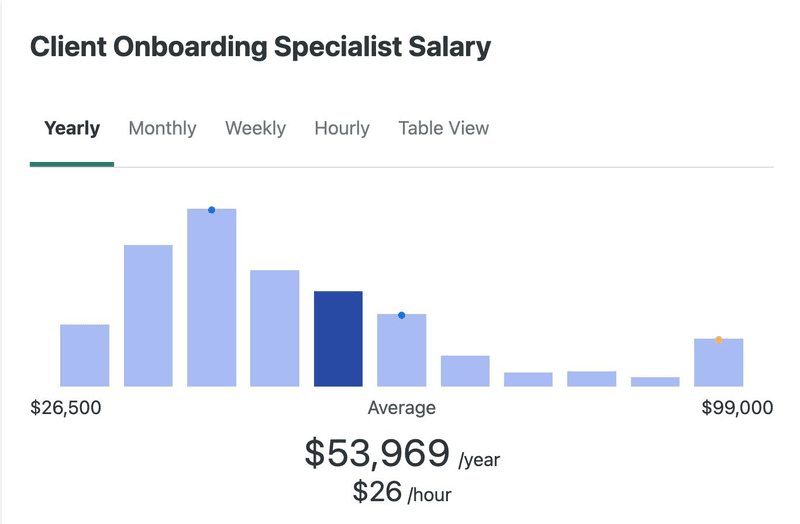Screen dimensions: 800x524
Task: Switch to the Yearly tab
Action: pyautogui.click(x=72, y=128)
